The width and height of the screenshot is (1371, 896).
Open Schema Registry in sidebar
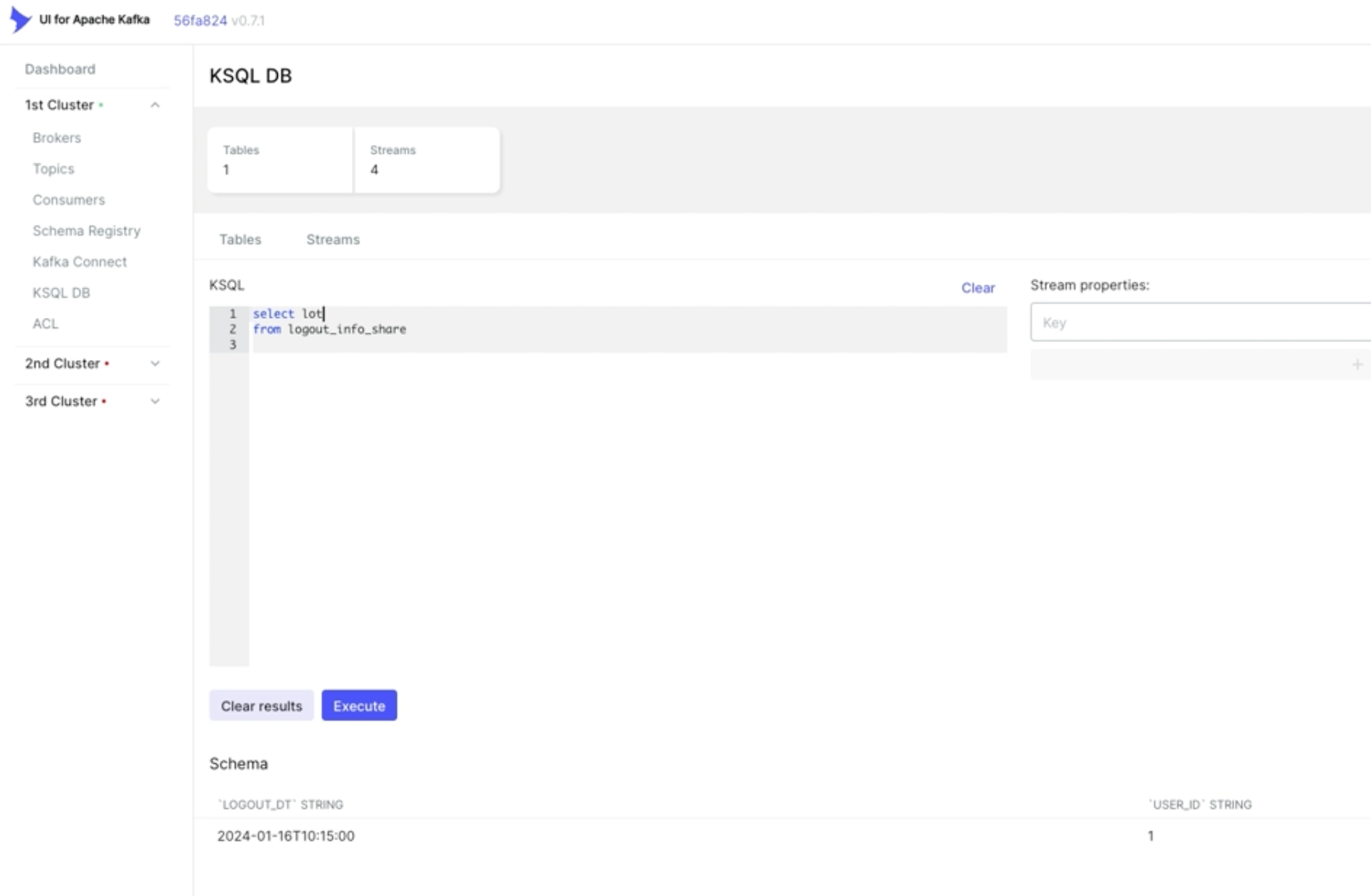tap(86, 231)
